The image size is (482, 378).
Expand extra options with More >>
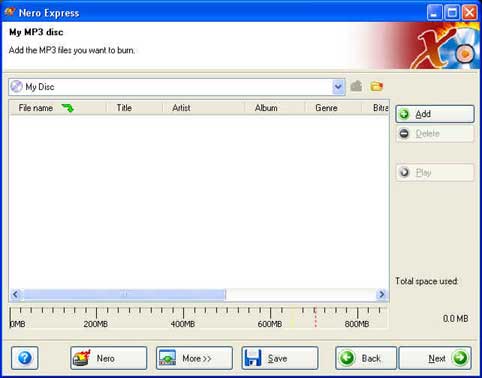[194, 358]
